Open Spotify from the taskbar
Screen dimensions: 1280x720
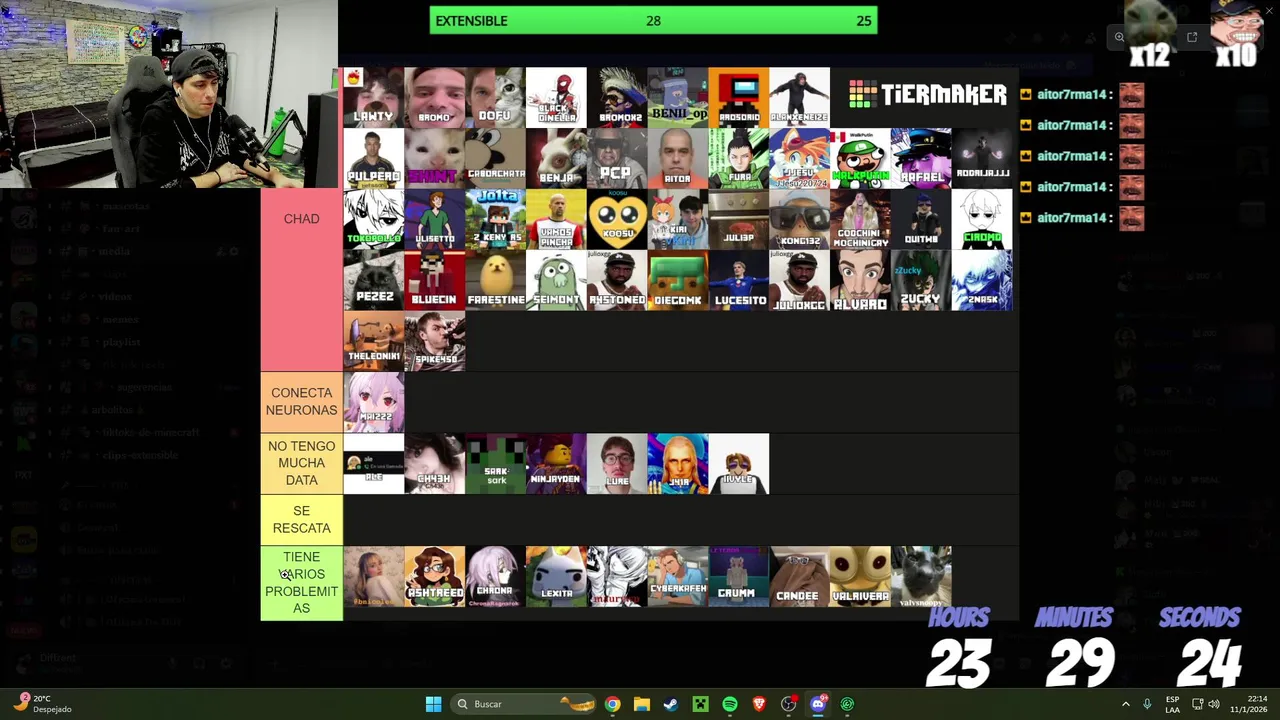[730, 704]
